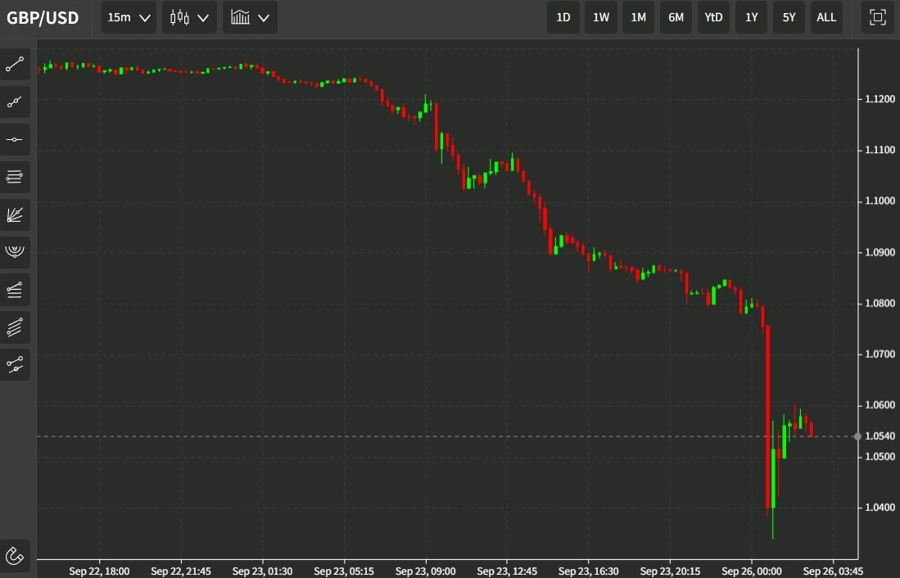
Task: Click the 1.1000 price axis label
Action: pos(879,201)
